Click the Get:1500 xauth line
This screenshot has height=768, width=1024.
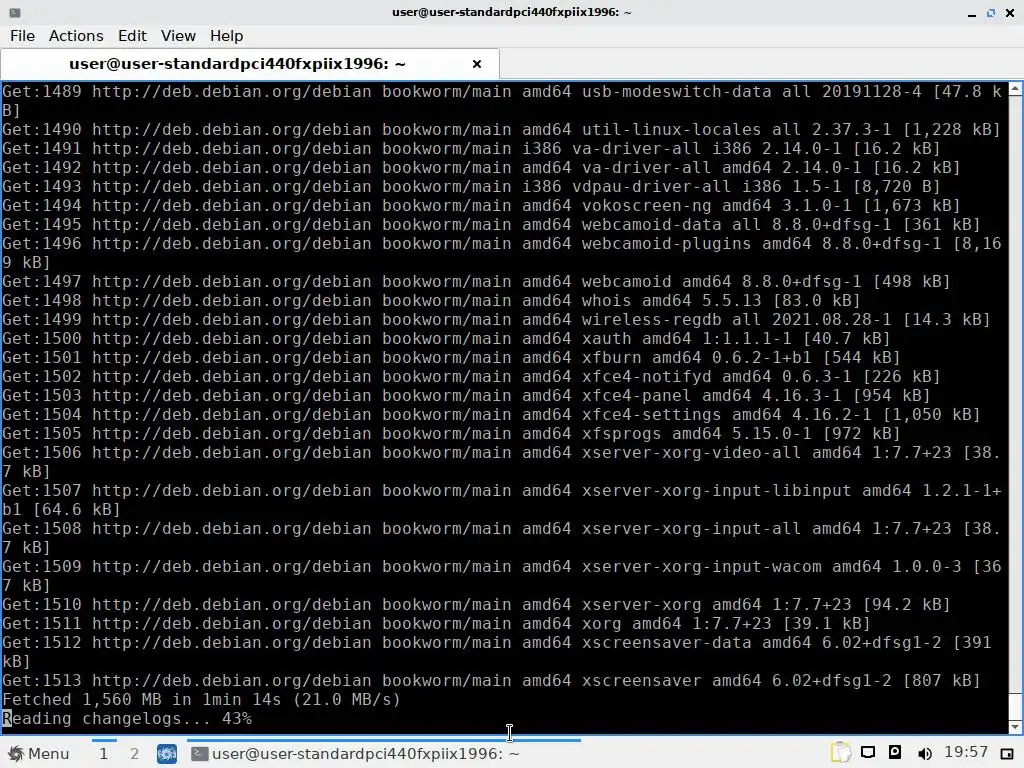click(446, 338)
